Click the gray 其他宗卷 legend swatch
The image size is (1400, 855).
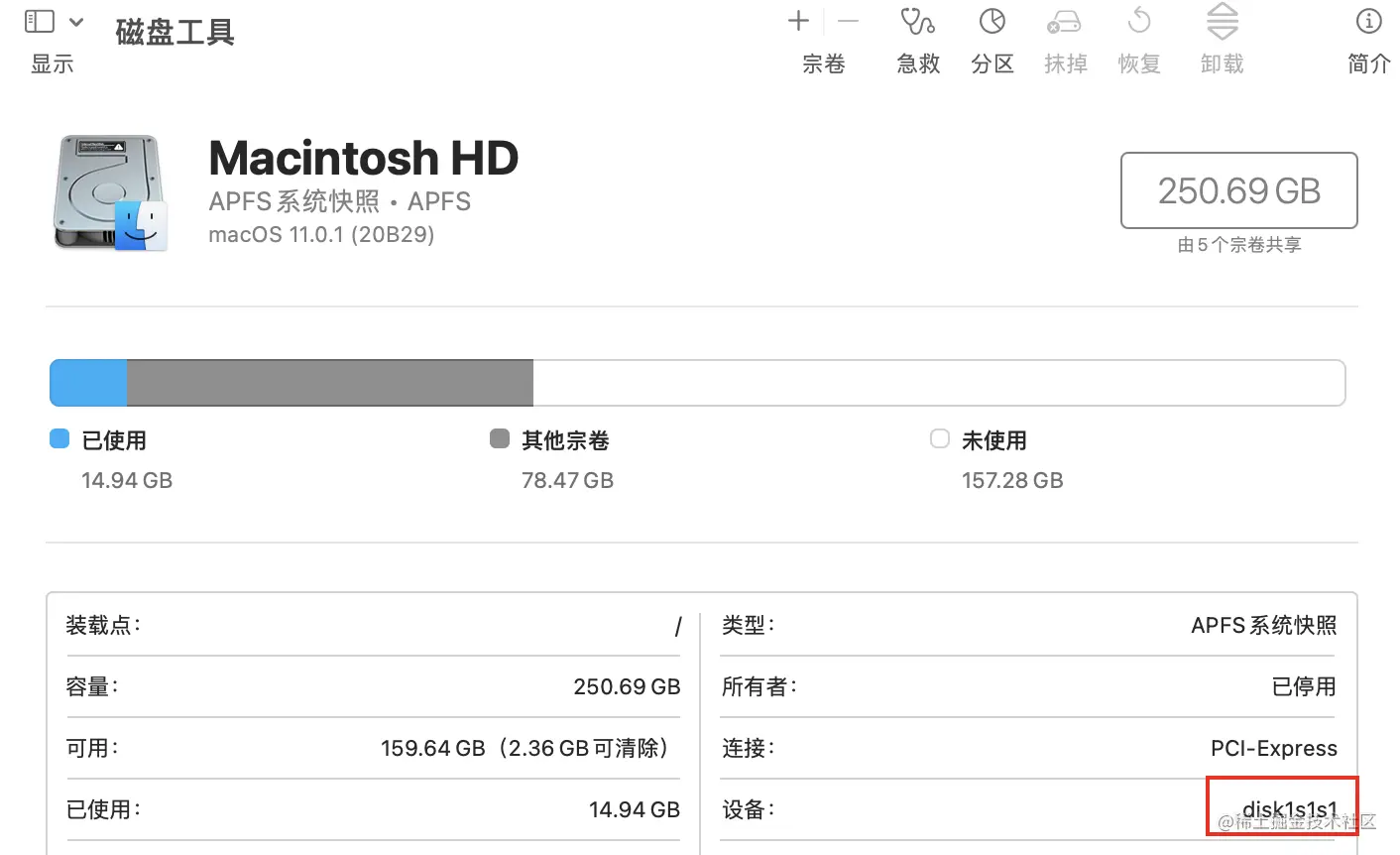pos(500,438)
